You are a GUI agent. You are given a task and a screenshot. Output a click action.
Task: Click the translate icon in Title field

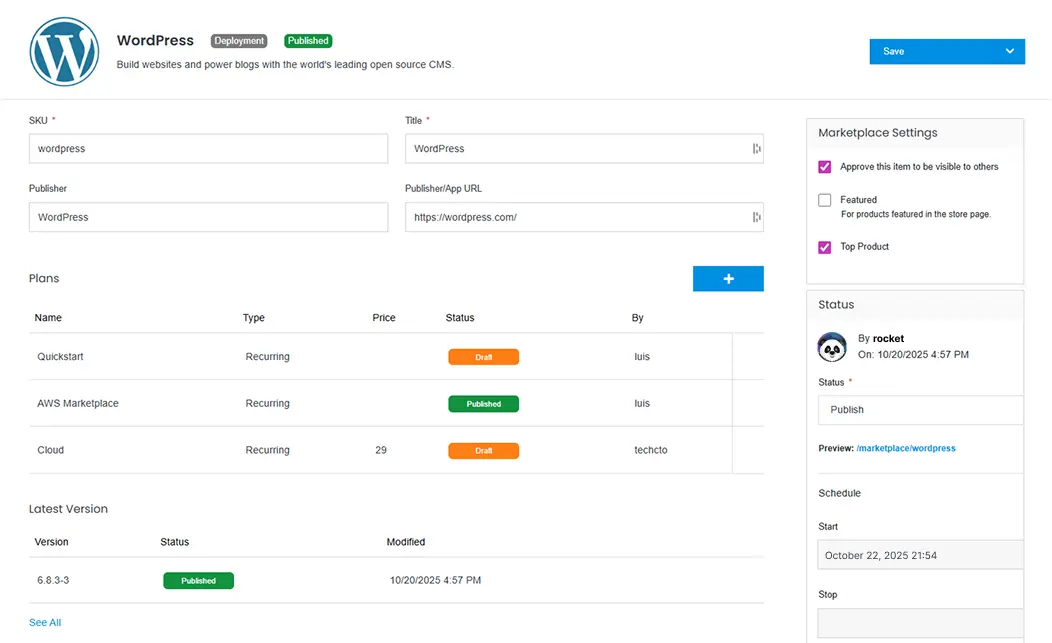tap(756, 149)
